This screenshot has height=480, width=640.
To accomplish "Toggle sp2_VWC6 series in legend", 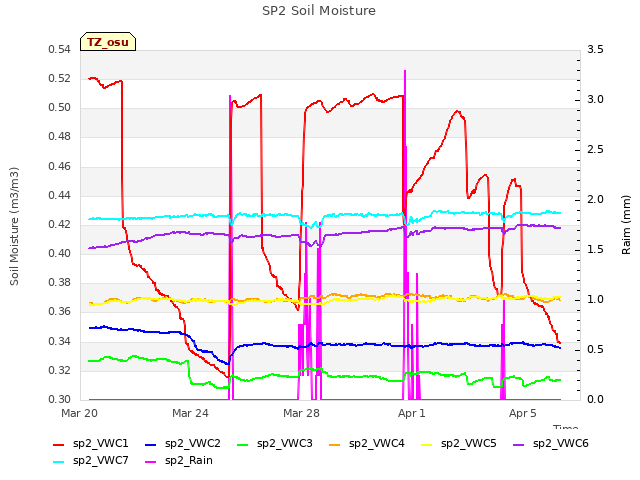I will point(551,444).
